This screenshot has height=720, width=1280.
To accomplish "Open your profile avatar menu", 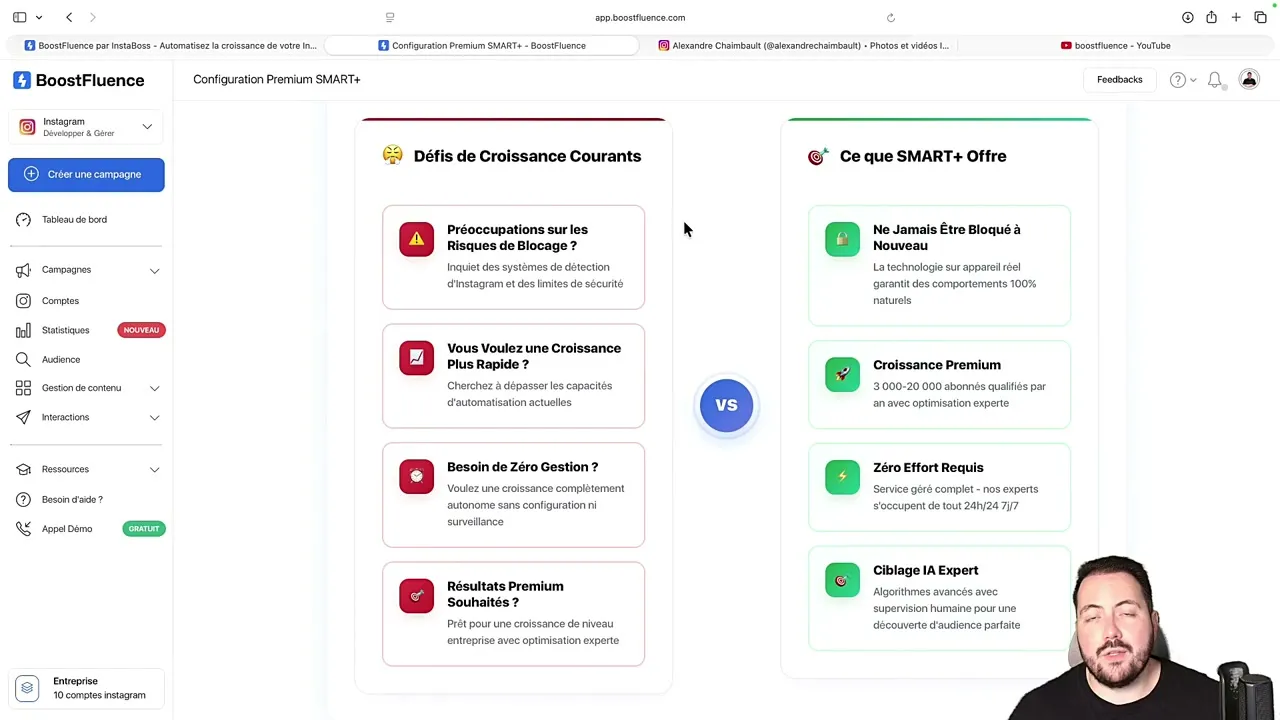I will coord(1249,79).
